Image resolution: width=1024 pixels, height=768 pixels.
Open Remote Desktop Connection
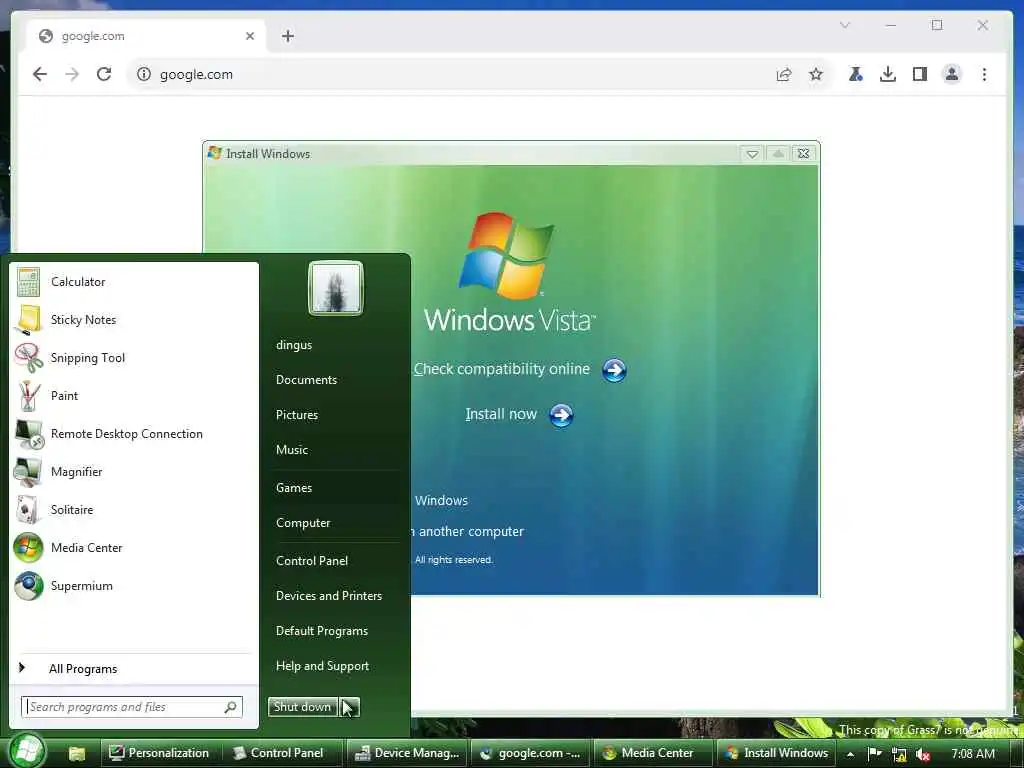[x=134, y=434]
